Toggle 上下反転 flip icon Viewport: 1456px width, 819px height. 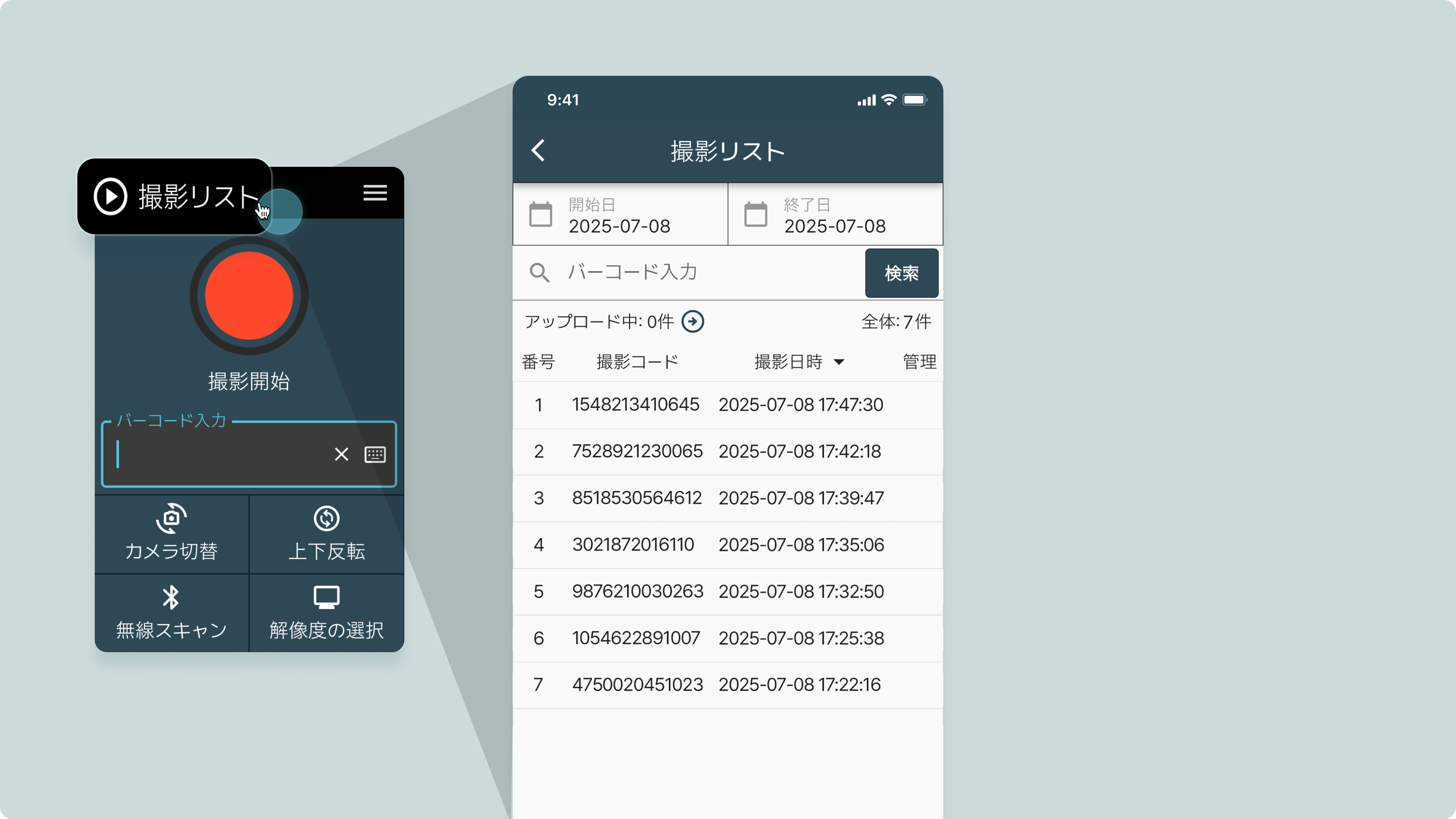coord(327,519)
